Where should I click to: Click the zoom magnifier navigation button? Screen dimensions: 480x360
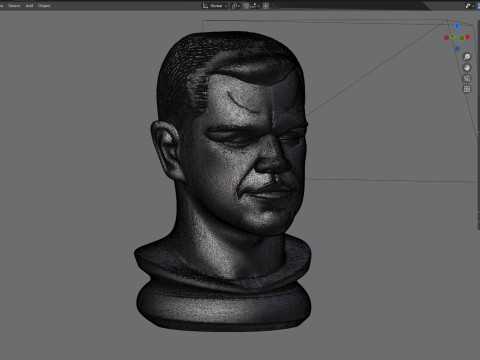tap(467, 57)
